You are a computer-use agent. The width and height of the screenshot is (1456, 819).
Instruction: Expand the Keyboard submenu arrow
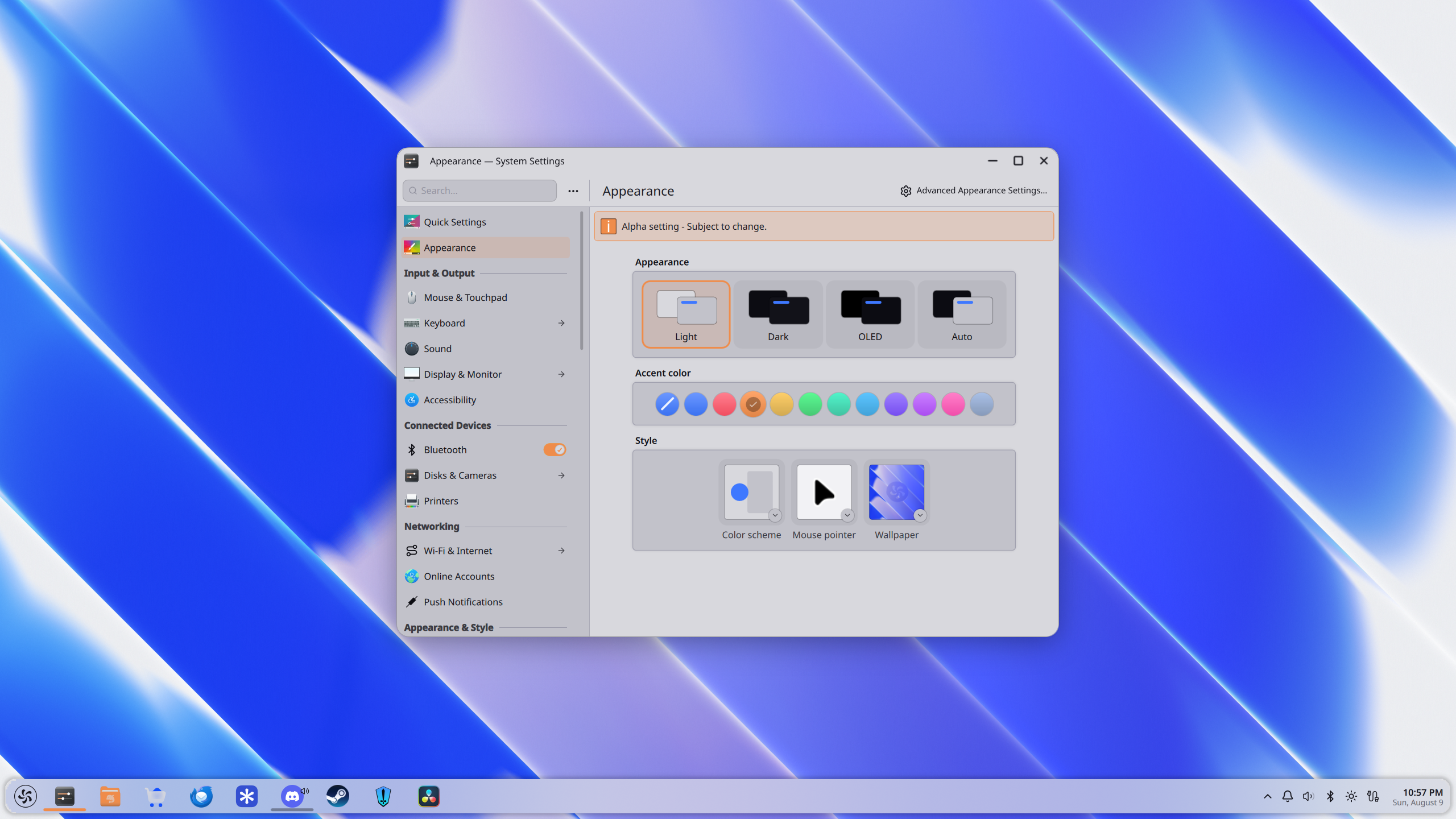coord(561,323)
